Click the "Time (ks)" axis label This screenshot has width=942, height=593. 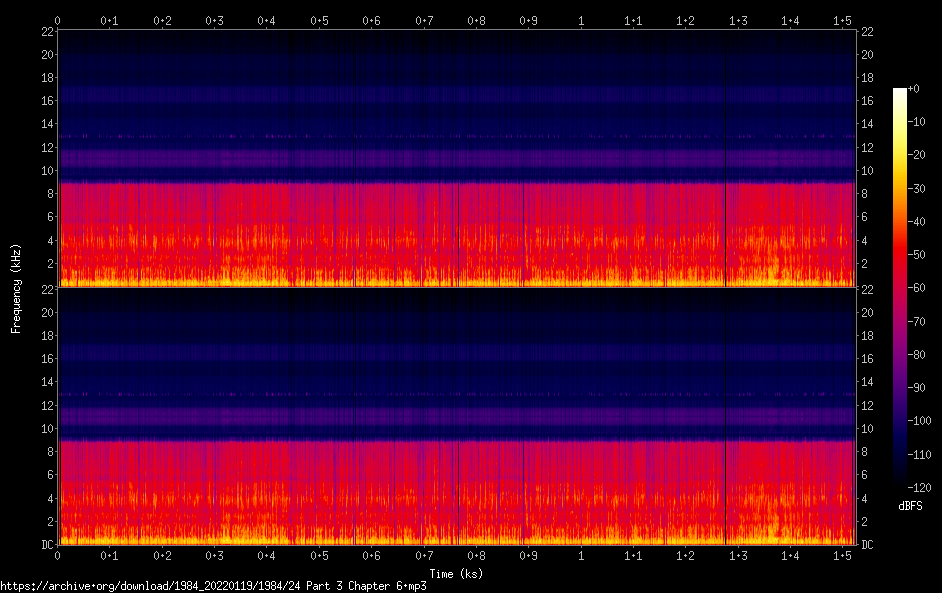(x=456, y=573)
